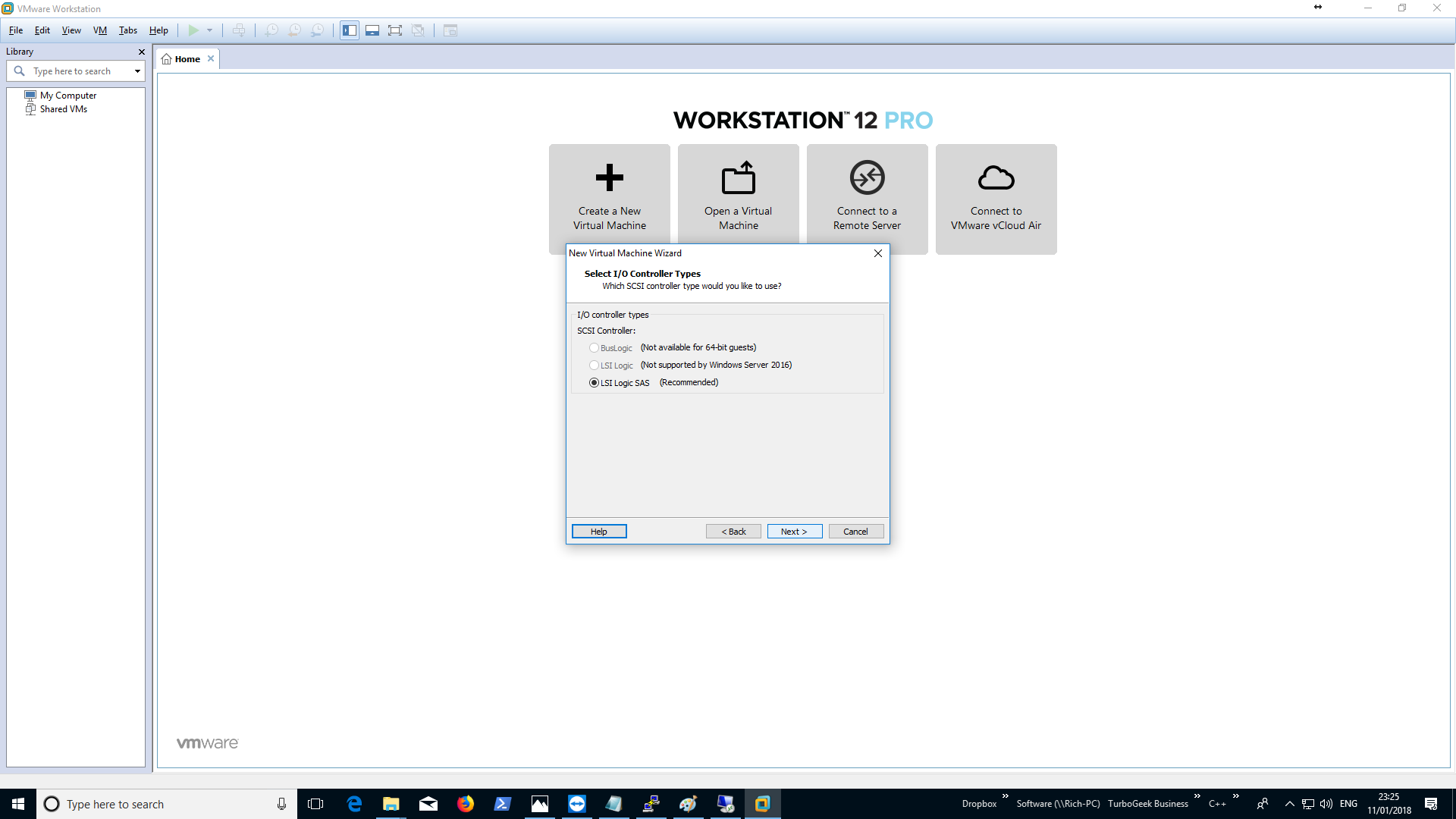Open the File menu
The height and width of the screenshot is (819, 1456).
(x=16, y=30)
